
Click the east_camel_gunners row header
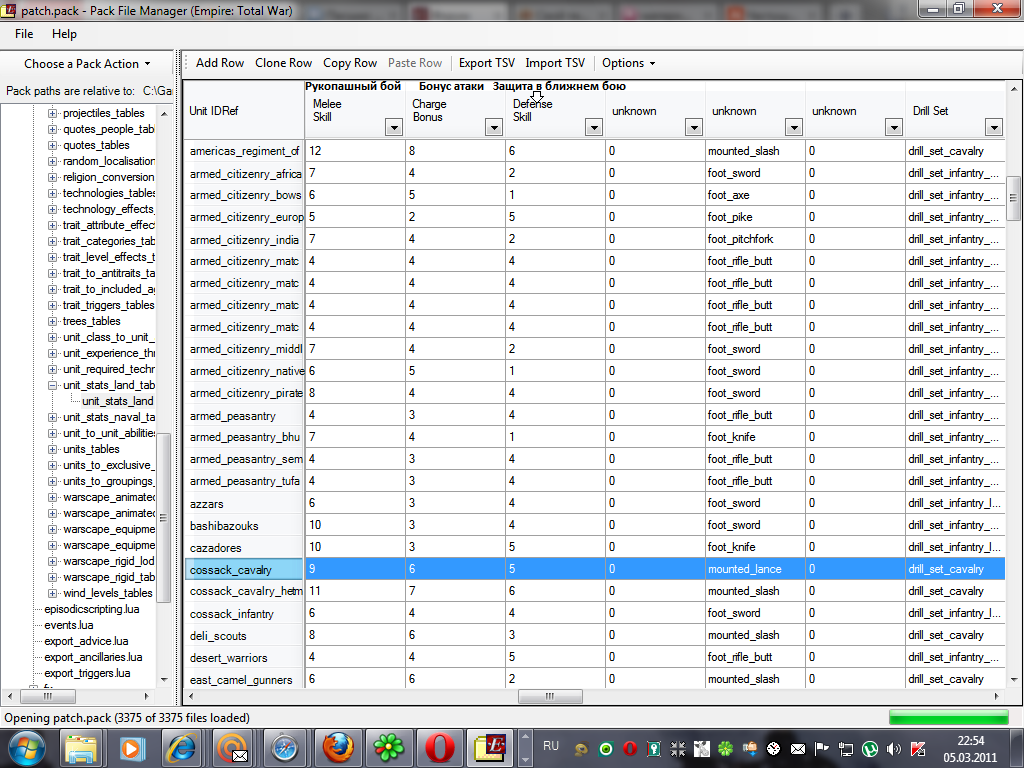click(x=244, y=679)
